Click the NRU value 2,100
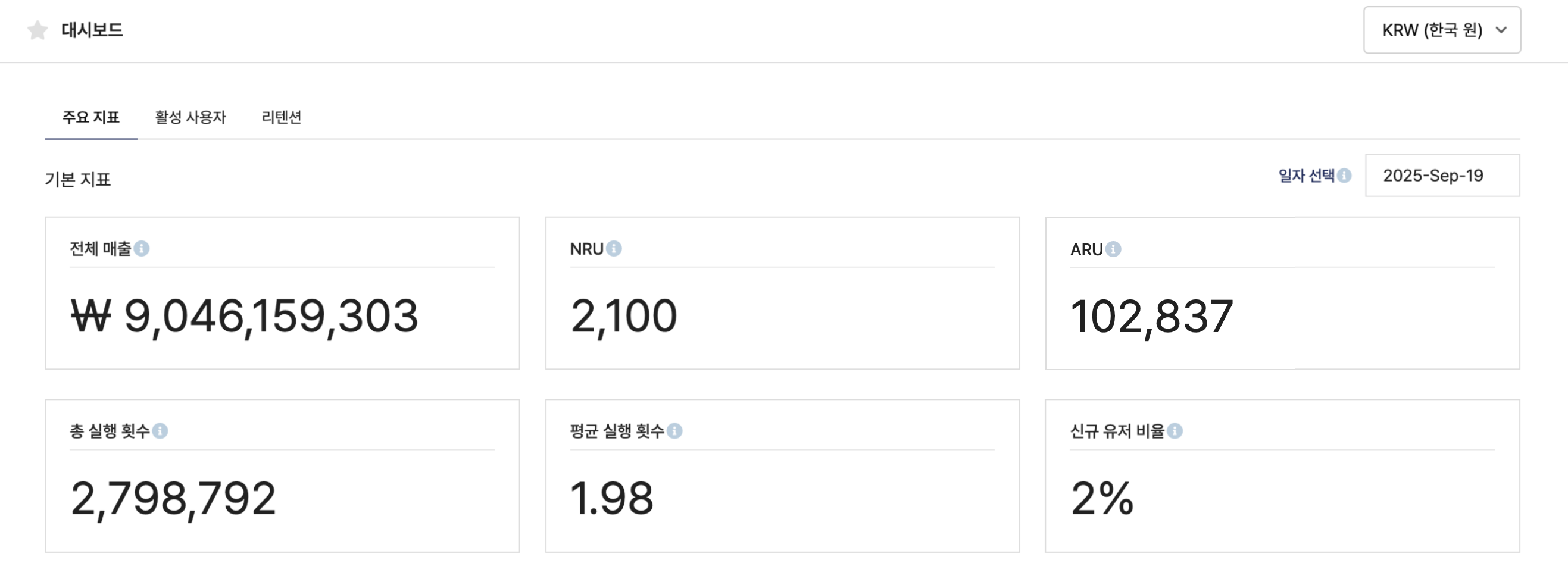This screenshot has width=1568, height=588. coord(623,316)
